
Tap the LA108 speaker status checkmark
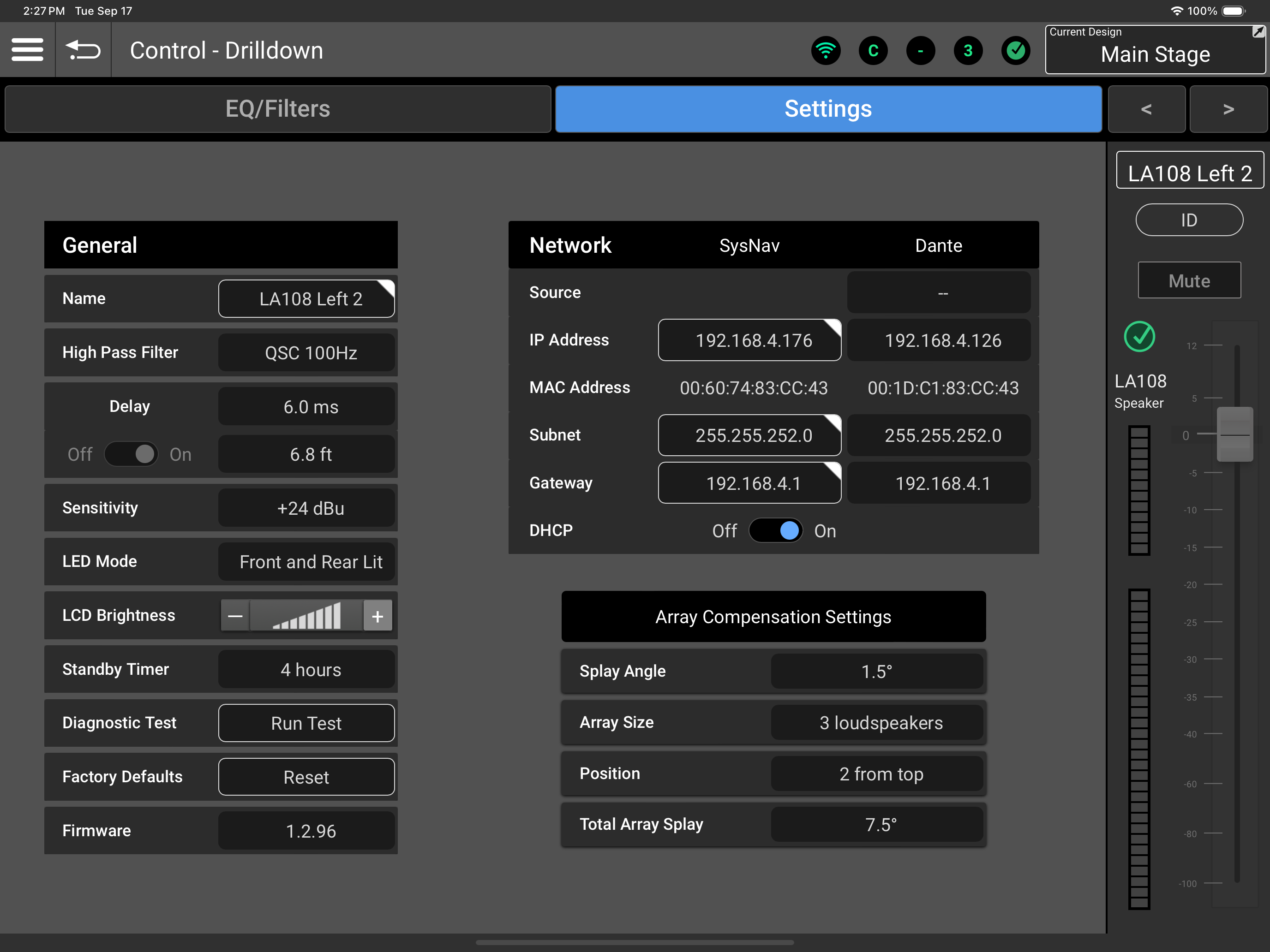pyautogui.click(x=1139, y=336)
